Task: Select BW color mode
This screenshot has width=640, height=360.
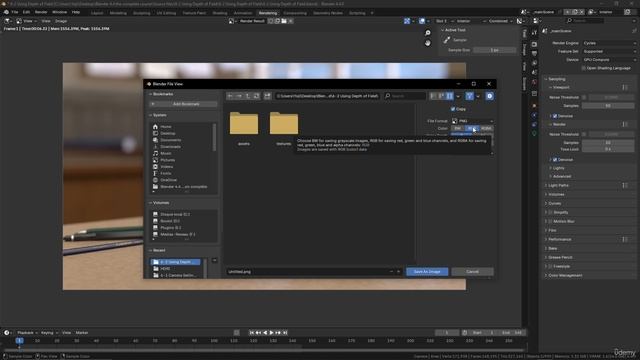Action: tap(458, 128)
